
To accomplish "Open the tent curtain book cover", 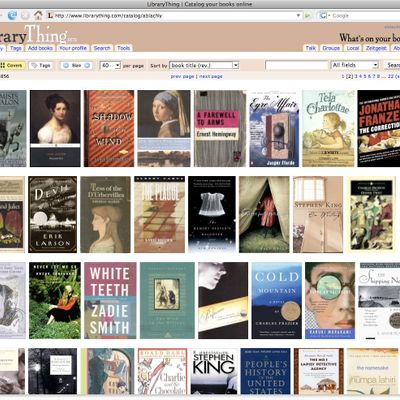I will pyautogui.click(x=264, y=215).
